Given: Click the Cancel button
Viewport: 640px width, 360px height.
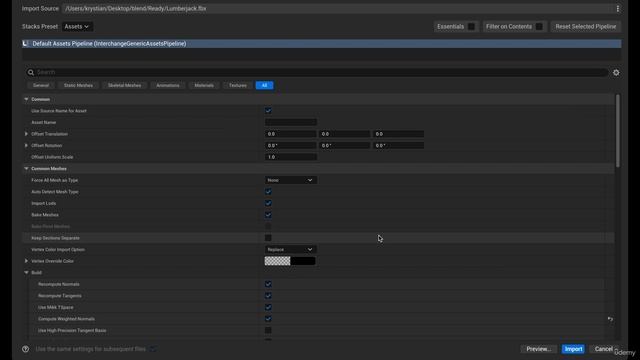Looking at the screenshot, I should point(604,349).
